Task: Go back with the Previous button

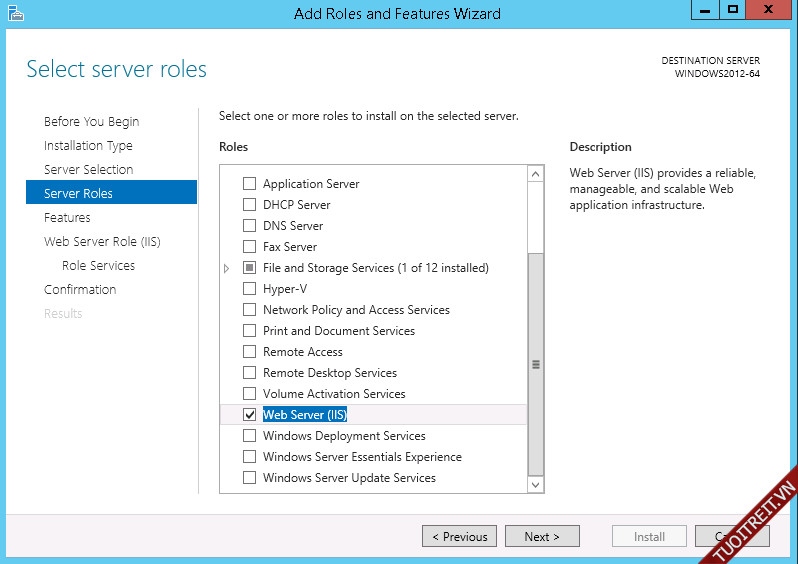Action: (x=459, y=537)
